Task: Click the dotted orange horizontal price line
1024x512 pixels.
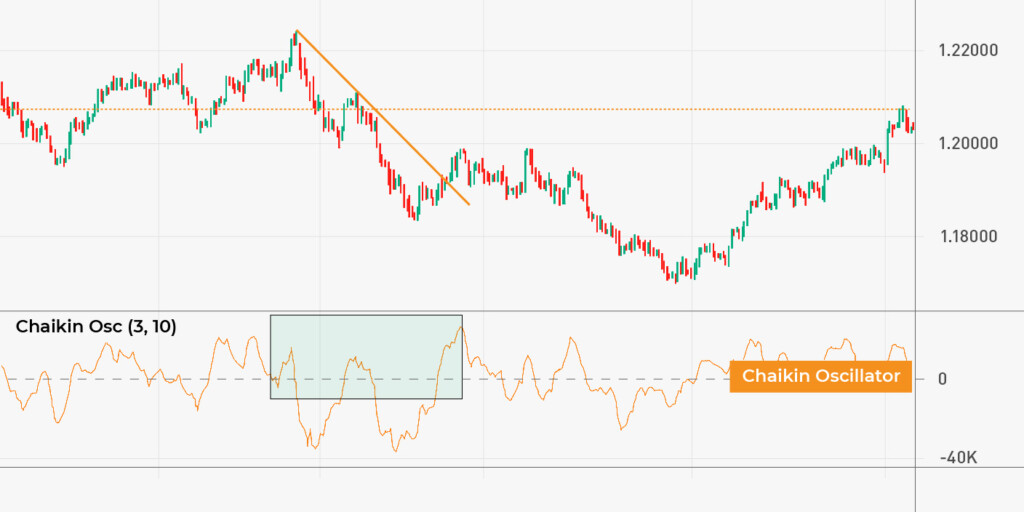Action: click(x=600, y=109)
